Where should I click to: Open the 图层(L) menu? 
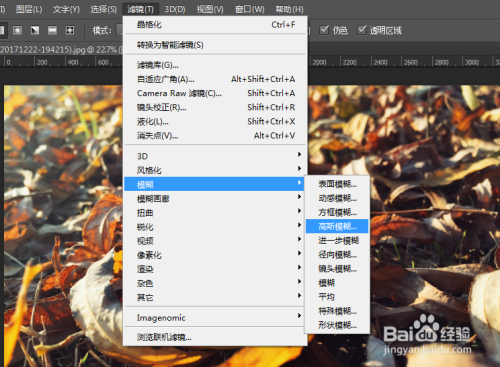click(x=29, y=9)
